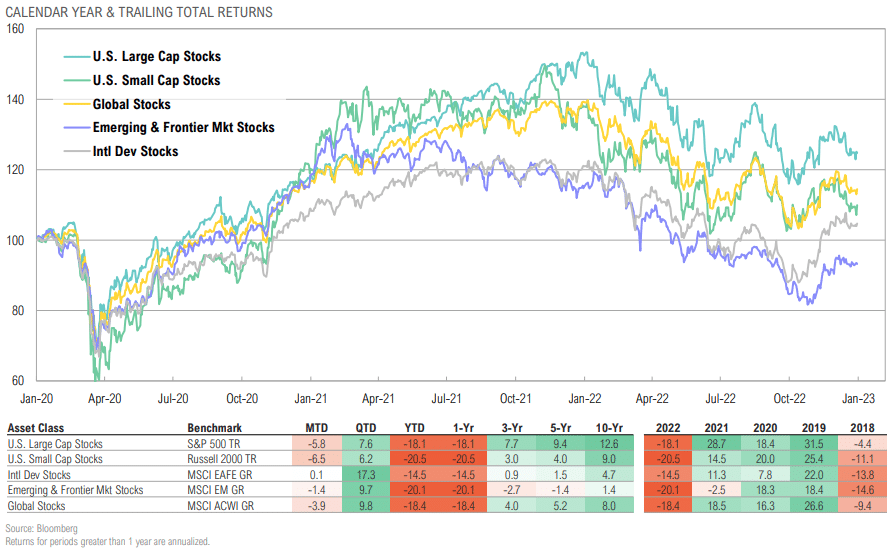
Task: Click the Global Stocks yellow legend line
Action: pyautogui.click(x=77, y=104)
